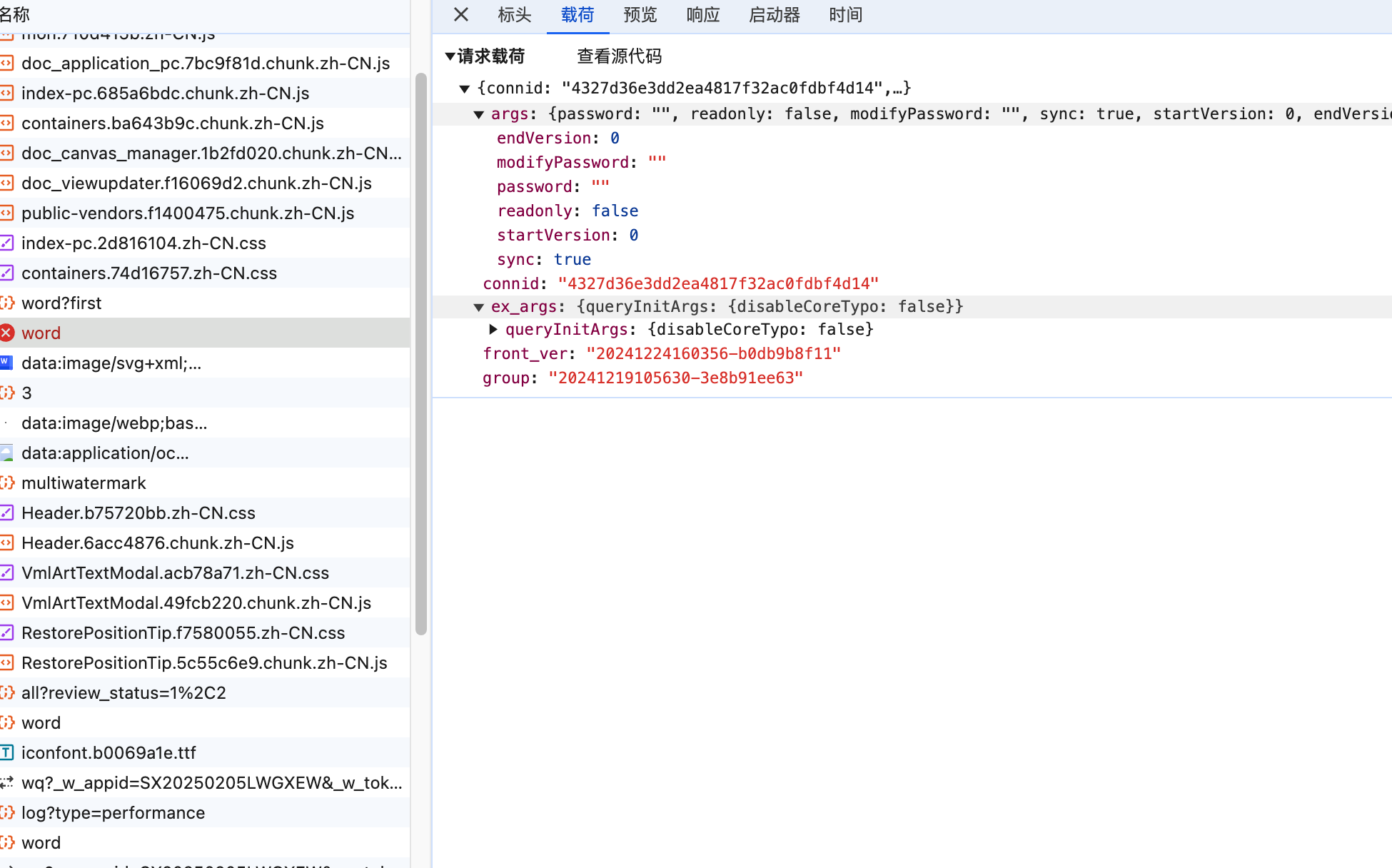Screen dimensions: 1392x868
Task: Close the request details panel
Action: 461,15
